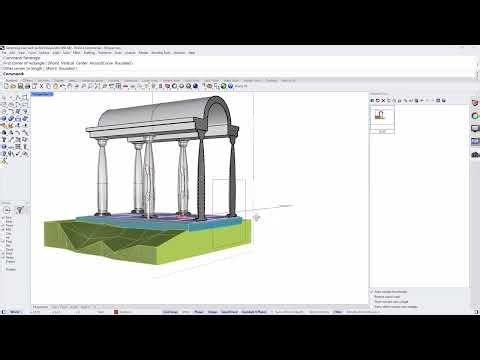Open the selection filter funnel icon

[20, 210]
